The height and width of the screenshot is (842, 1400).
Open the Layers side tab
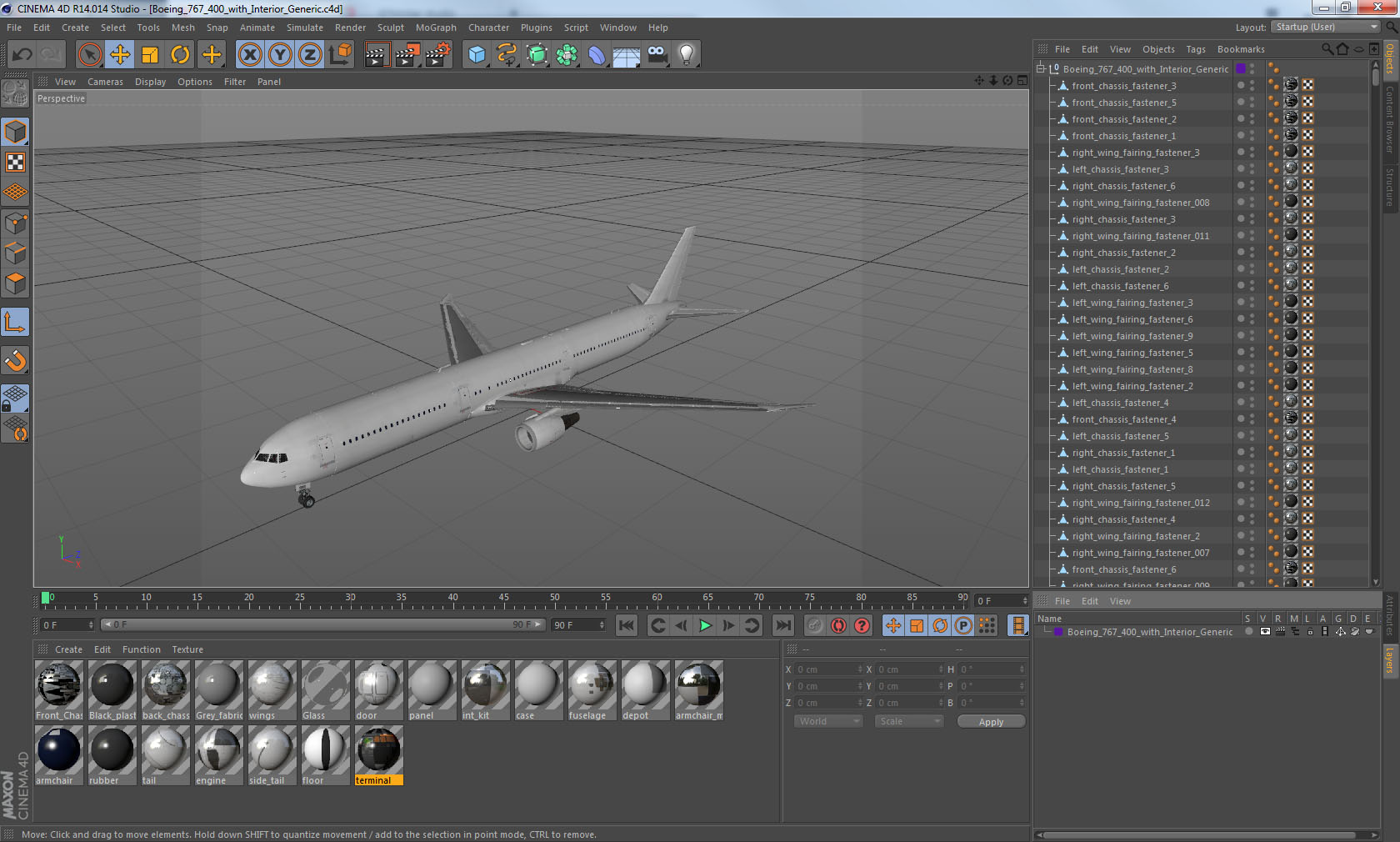[1389, 660]
